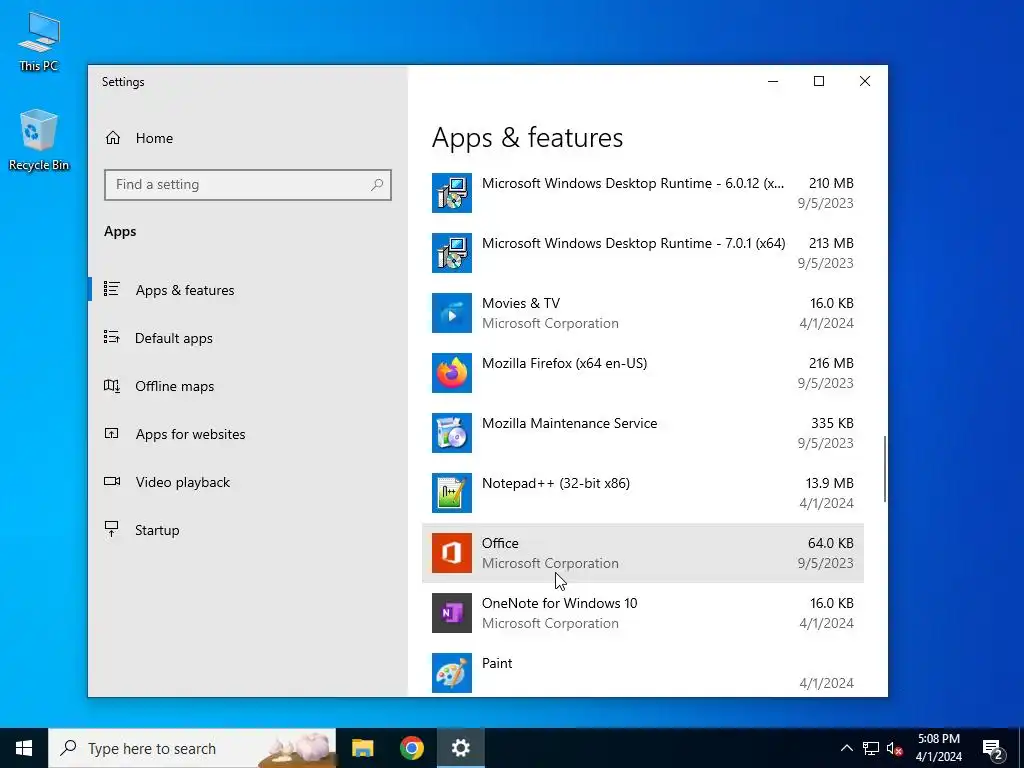The width and height of the screenshot is (1024, 768).
Task: Select Mozilla Firefox (x64 en-US) entry name
Action: [564, 363]
